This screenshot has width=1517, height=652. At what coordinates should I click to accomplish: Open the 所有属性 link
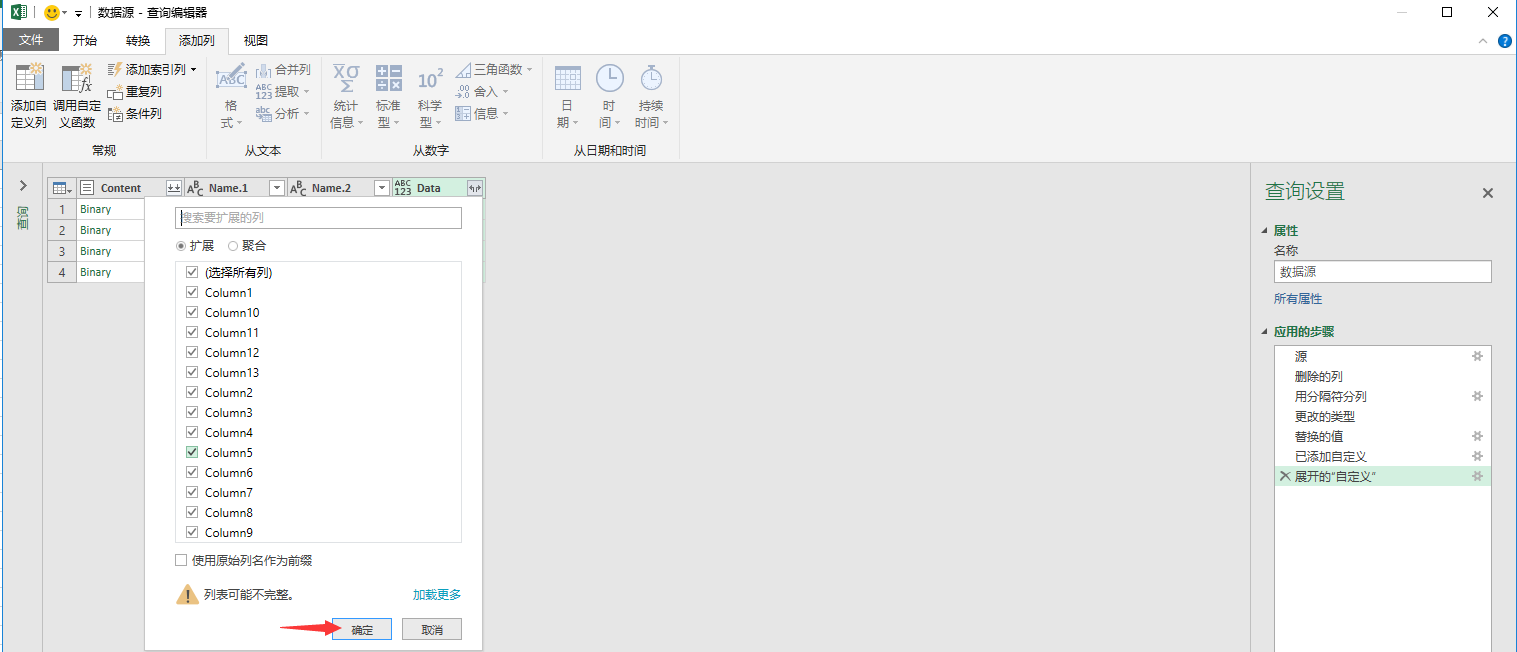[x=1298, y=299]
